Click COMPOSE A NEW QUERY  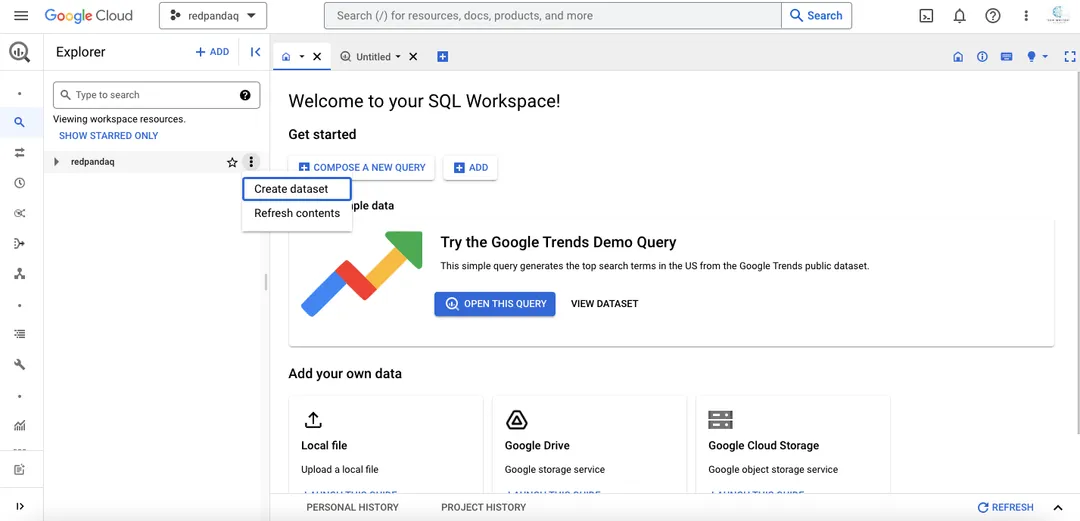(362, 167)
